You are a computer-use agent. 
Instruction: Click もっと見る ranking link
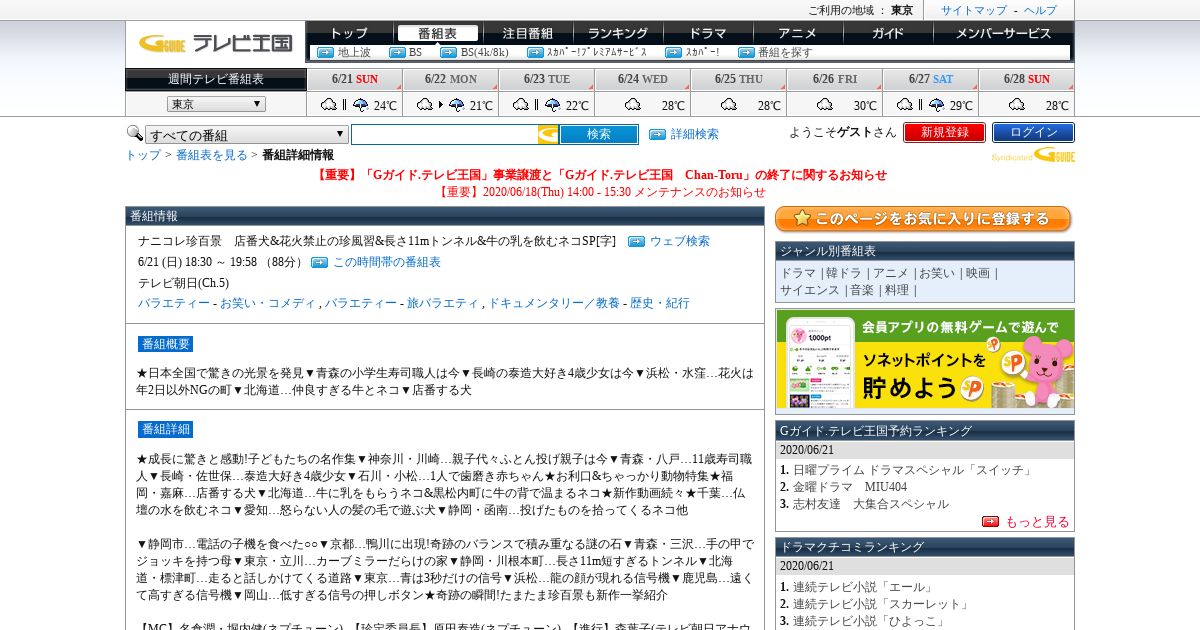coord(1037,521)
